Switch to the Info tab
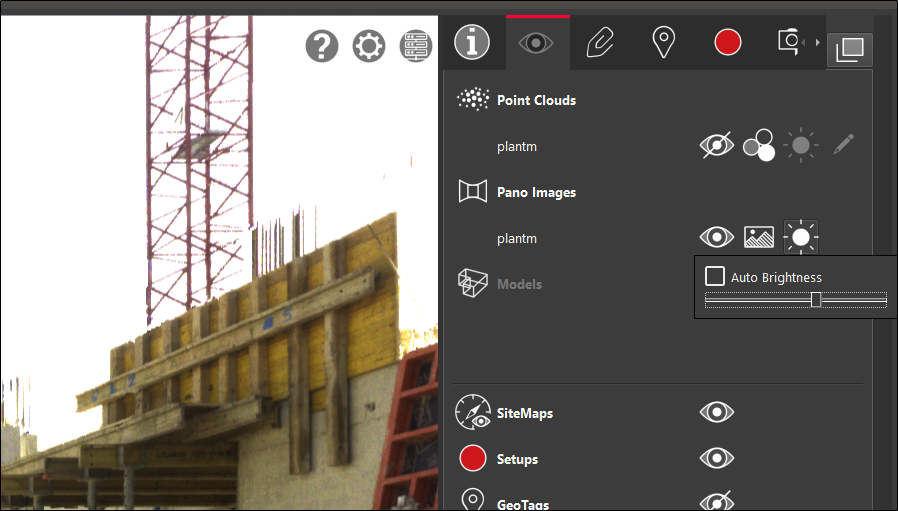The height and width of the screenshot is (511, 898). [472, 42]
